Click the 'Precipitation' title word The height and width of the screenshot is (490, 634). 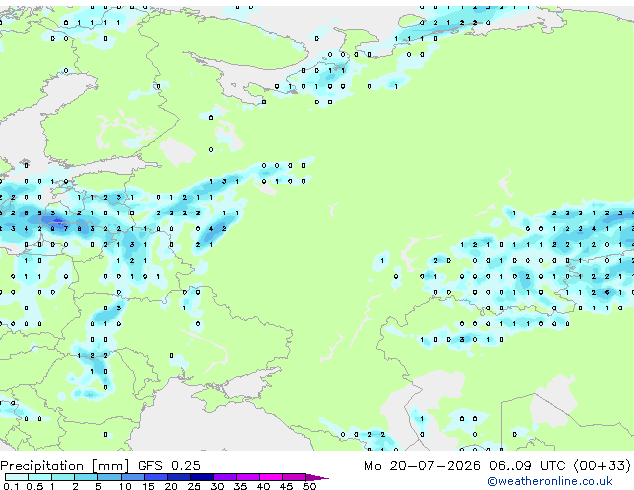pos(42,466)
